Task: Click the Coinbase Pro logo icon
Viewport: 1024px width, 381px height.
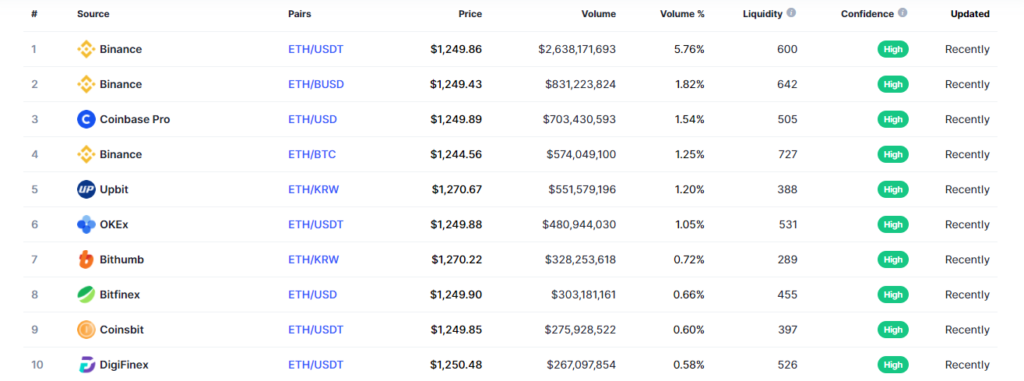Action: pos(86,120)
